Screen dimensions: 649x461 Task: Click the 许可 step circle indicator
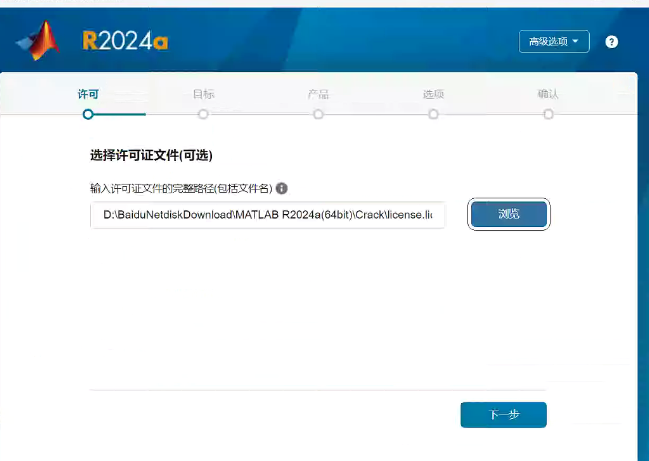(x=88, y=114)
